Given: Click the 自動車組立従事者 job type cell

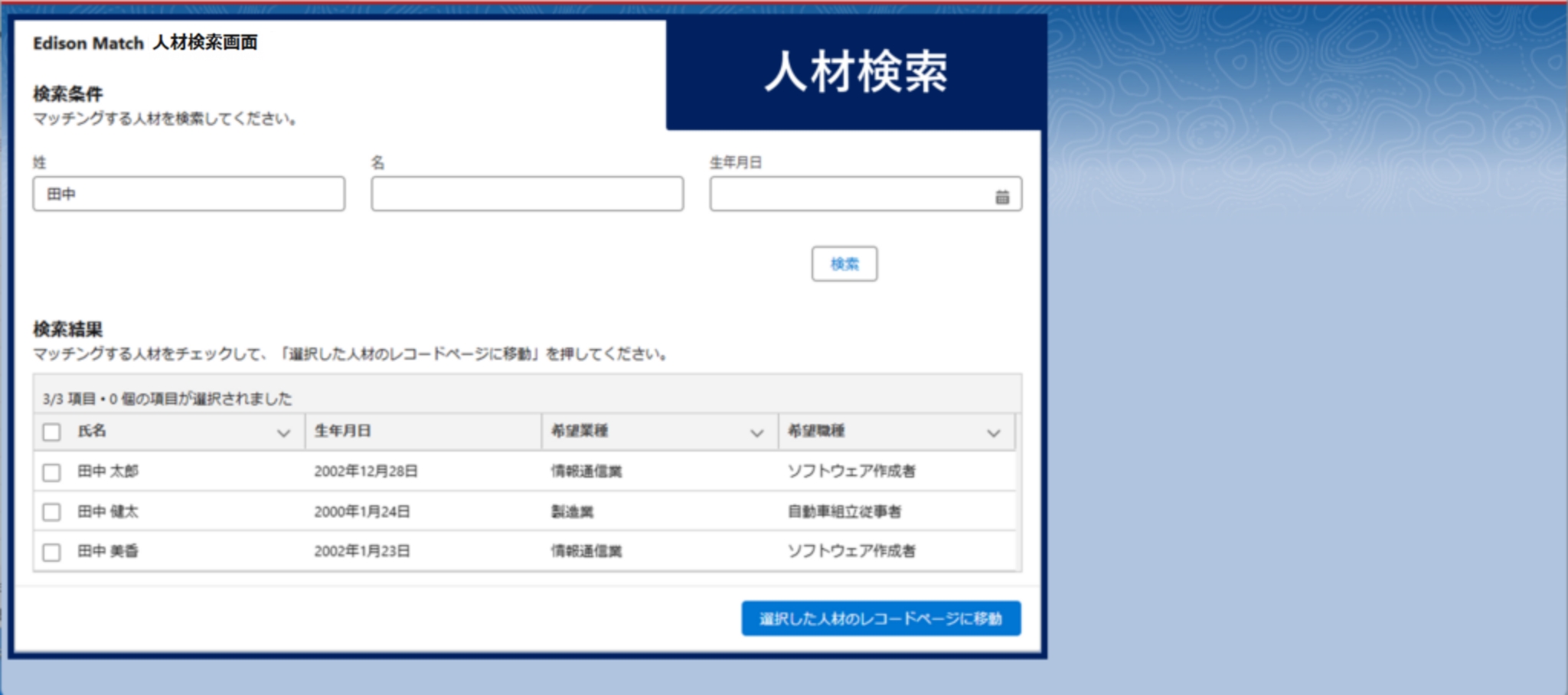Looking at the screenshot, I should click(x=844, y=511).
